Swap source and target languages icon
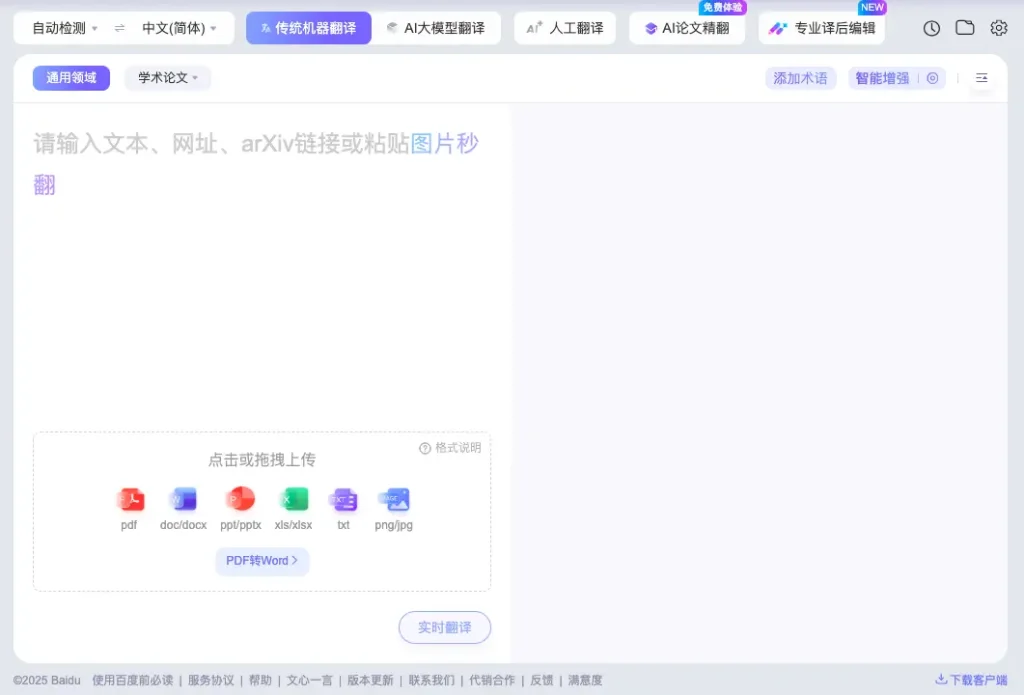Screen dimensions: 1024x695 pos(120,28)
